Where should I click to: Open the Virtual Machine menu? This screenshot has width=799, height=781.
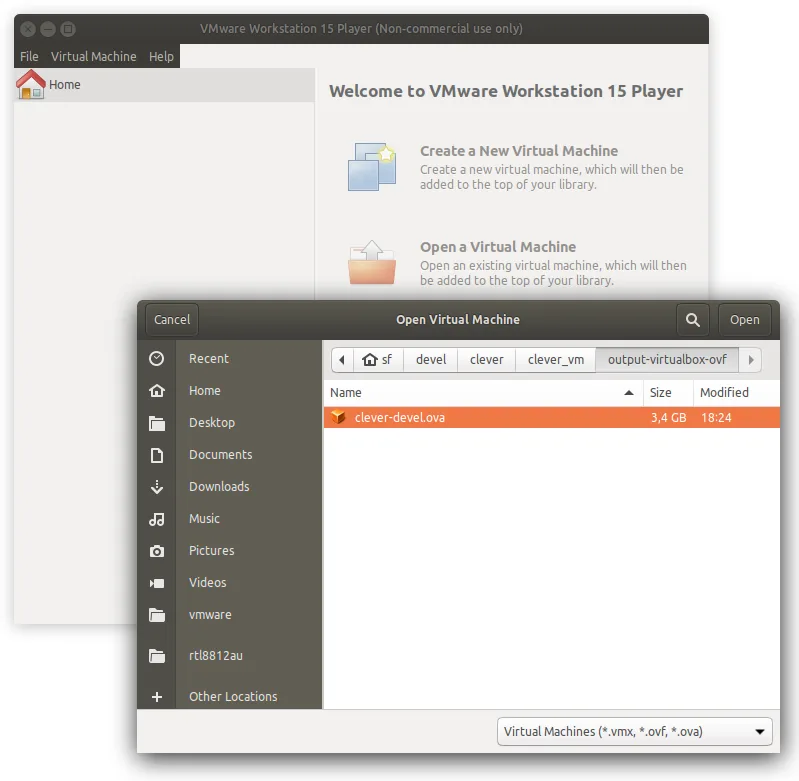(94, 57)
